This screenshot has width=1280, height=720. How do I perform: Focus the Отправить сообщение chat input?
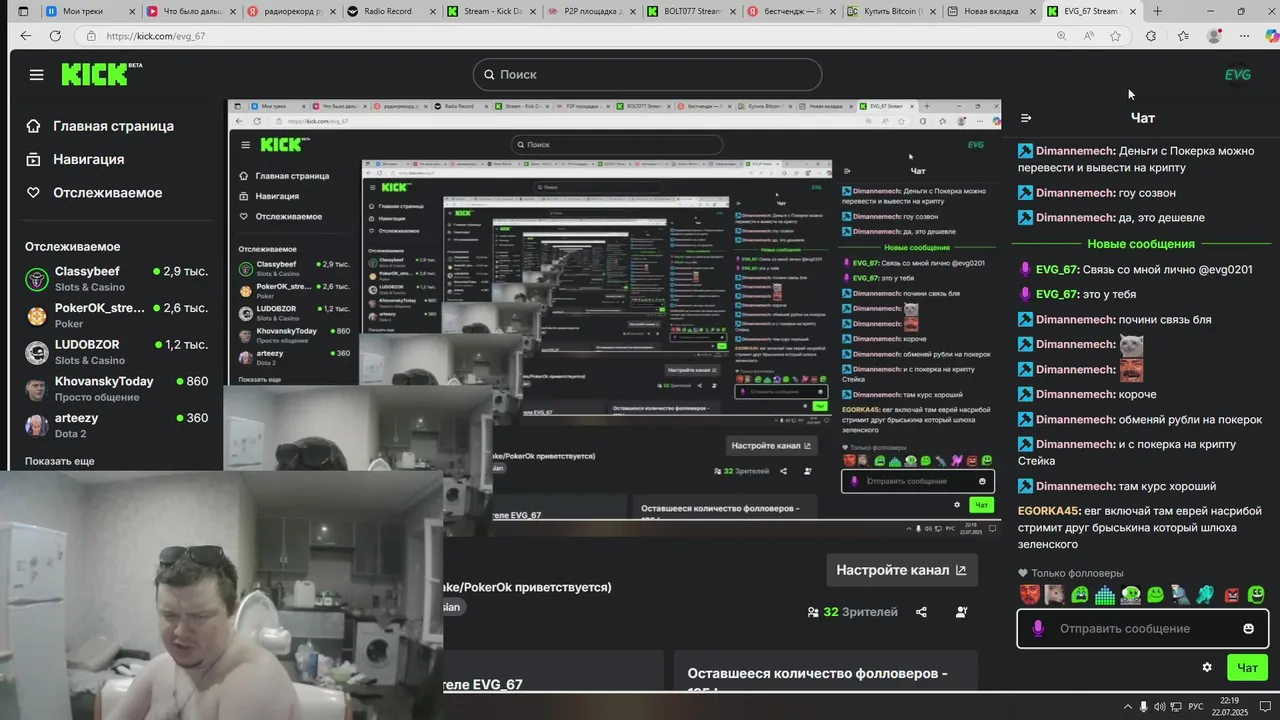pos(1142,628)
